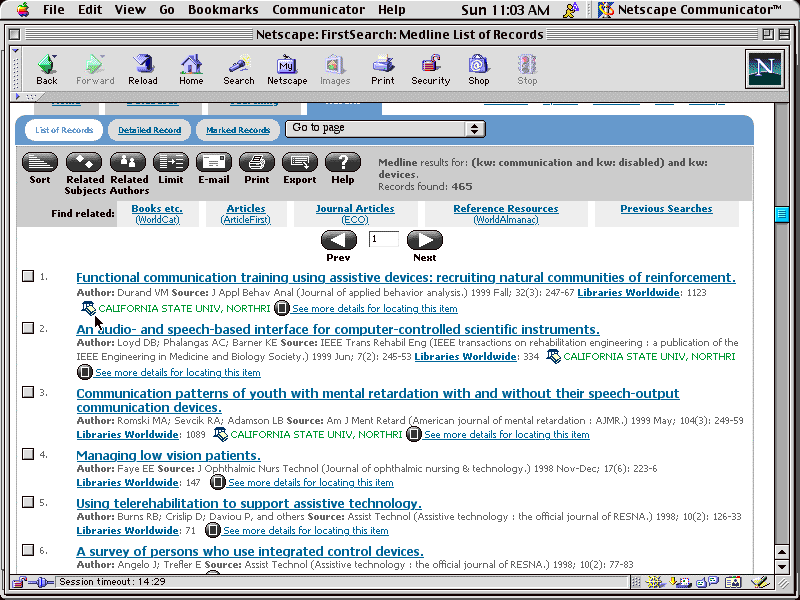Viewport: 800px width, 600px height.
Task: Open the View menu
Action: point(130,9)
